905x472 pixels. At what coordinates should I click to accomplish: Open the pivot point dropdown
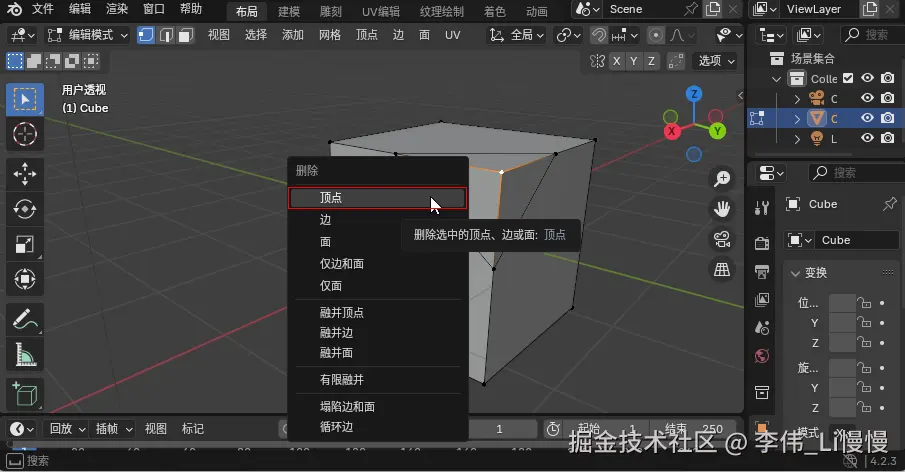pyautogui.click(x=568, y=35)
